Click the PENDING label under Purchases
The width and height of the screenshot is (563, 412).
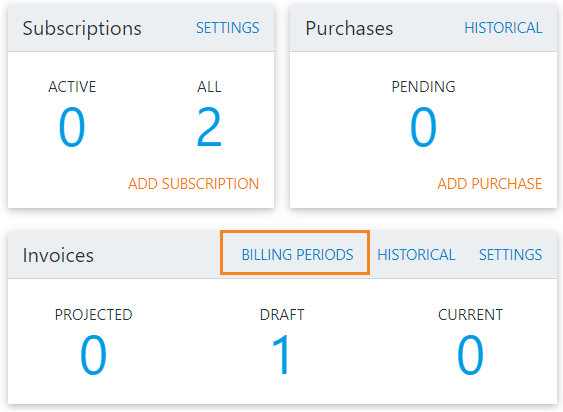424,87
